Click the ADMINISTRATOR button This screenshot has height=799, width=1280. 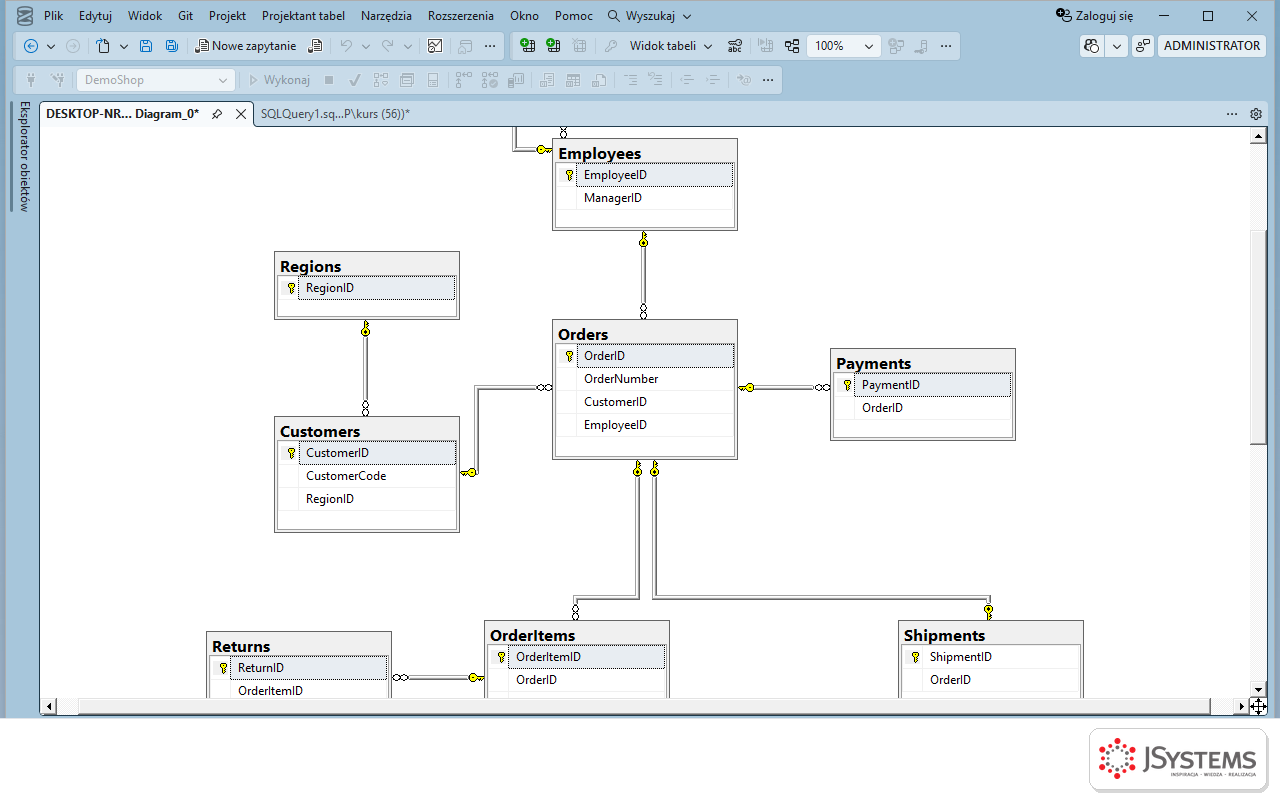click(x=1212, y=46)
